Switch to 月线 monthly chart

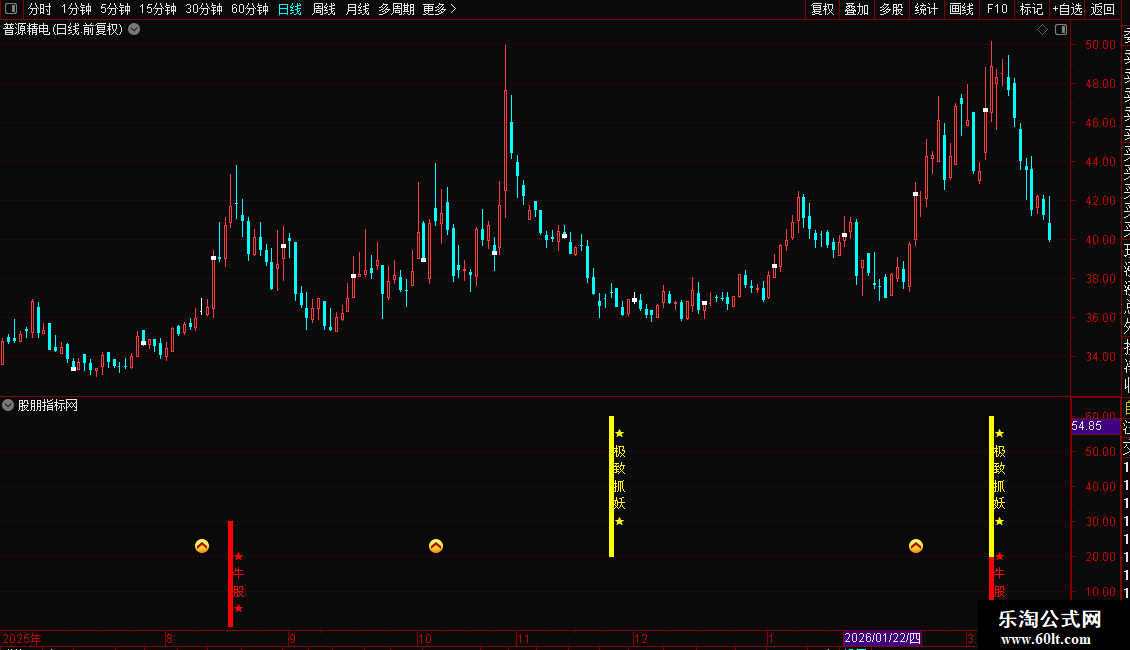coord(357,9)
